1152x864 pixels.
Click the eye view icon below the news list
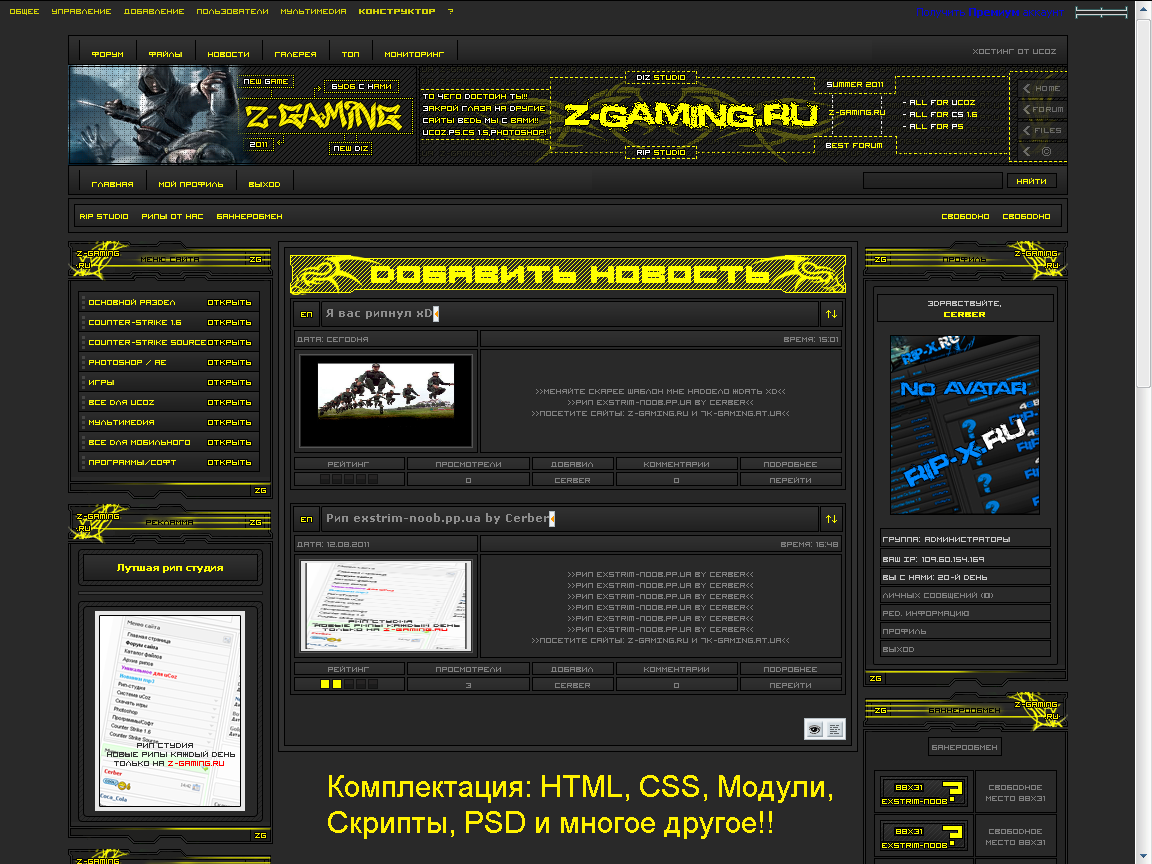coord(814,729)
